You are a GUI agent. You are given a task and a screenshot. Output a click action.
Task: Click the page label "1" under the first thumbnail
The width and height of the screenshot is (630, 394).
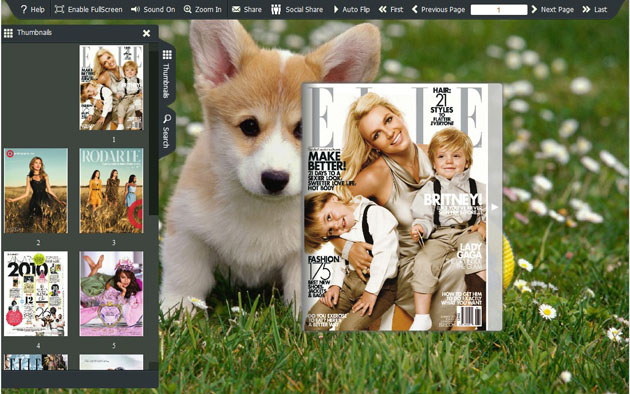(114, 139)
